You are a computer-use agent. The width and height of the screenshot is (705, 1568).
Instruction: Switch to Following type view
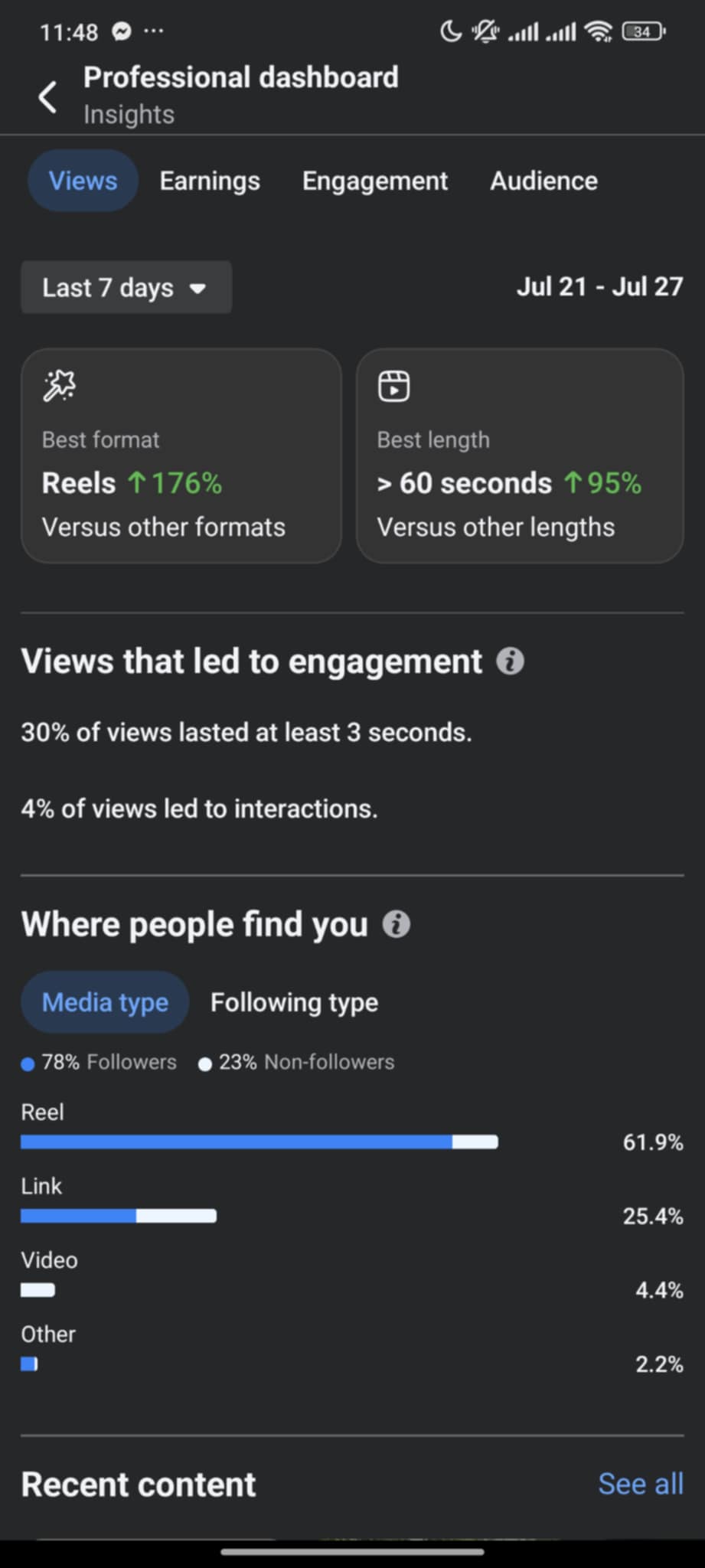click(294, 1002)
